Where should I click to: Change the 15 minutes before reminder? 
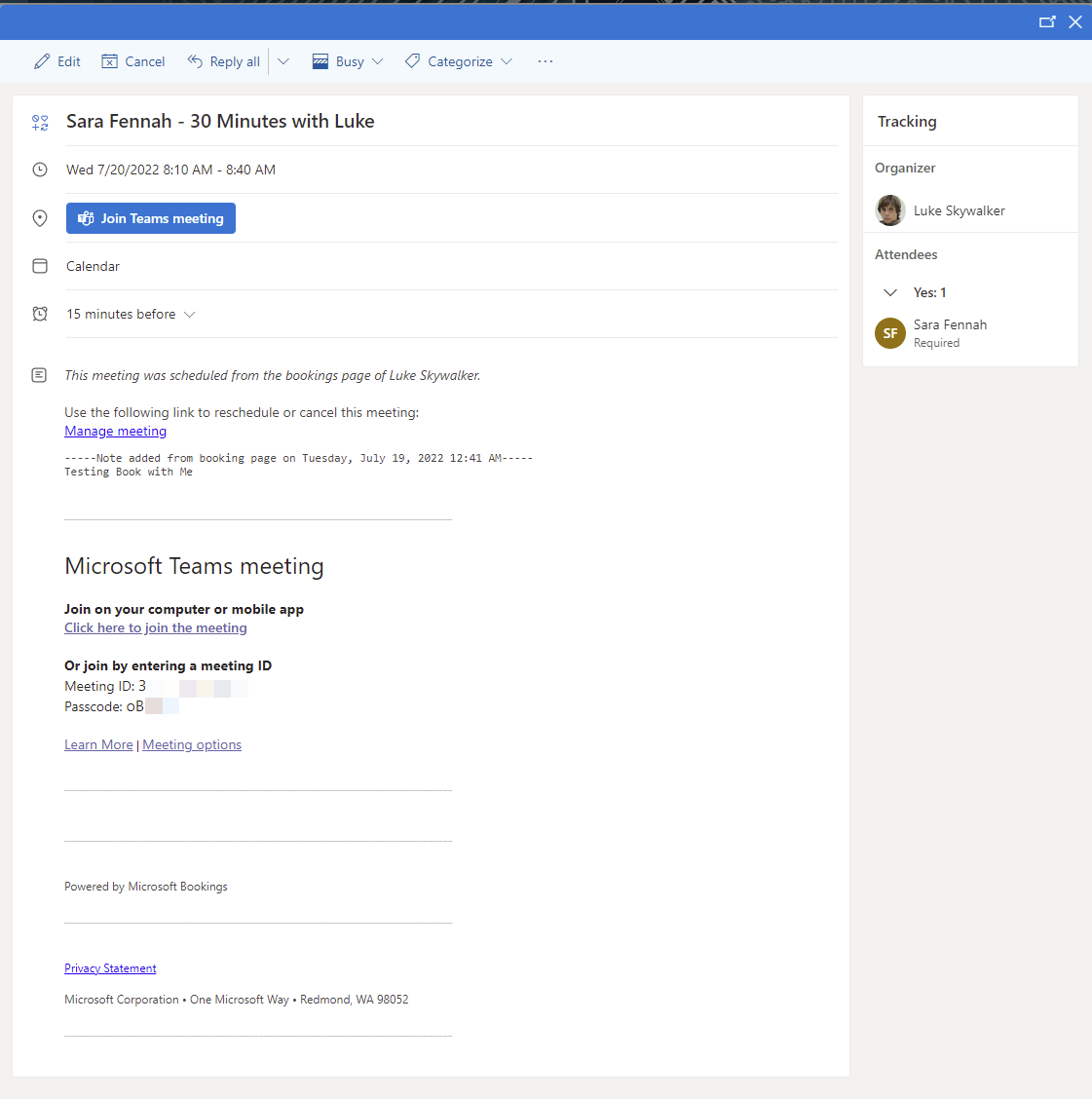(131, 314)
